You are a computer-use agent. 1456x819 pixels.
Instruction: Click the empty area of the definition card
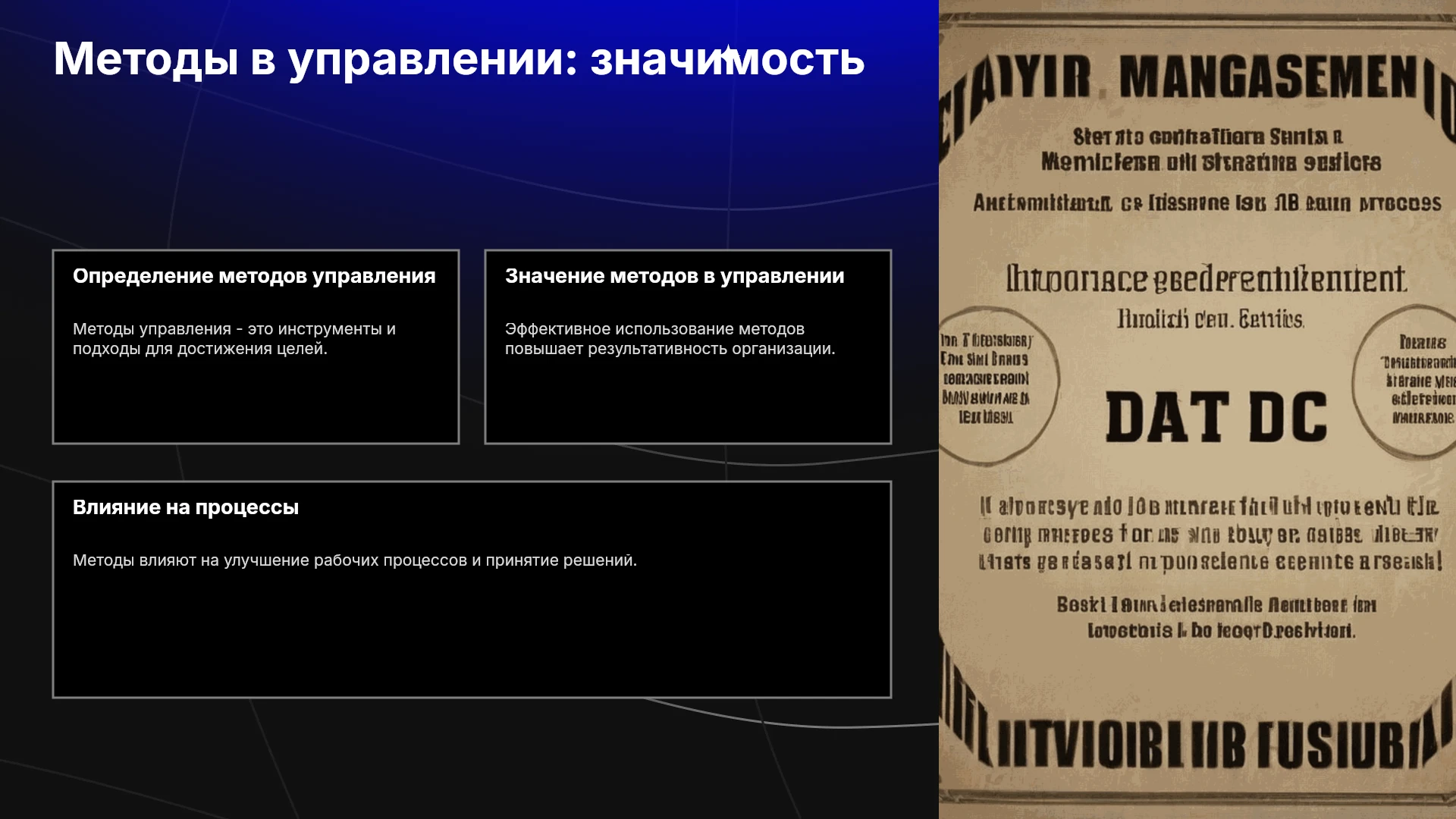(x=256, y=402)
